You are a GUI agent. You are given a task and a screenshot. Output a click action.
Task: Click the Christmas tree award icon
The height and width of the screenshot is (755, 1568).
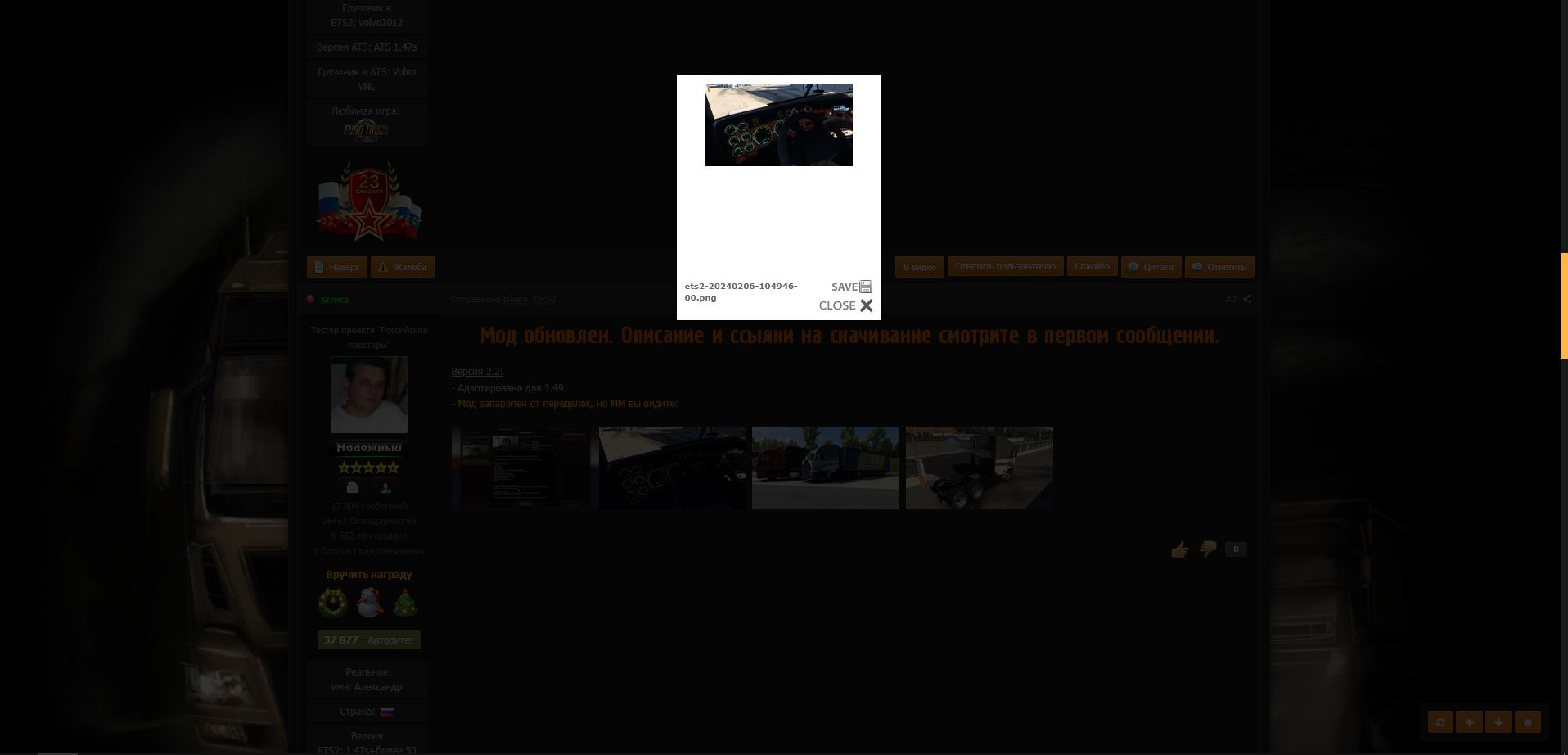coord(405,604)
